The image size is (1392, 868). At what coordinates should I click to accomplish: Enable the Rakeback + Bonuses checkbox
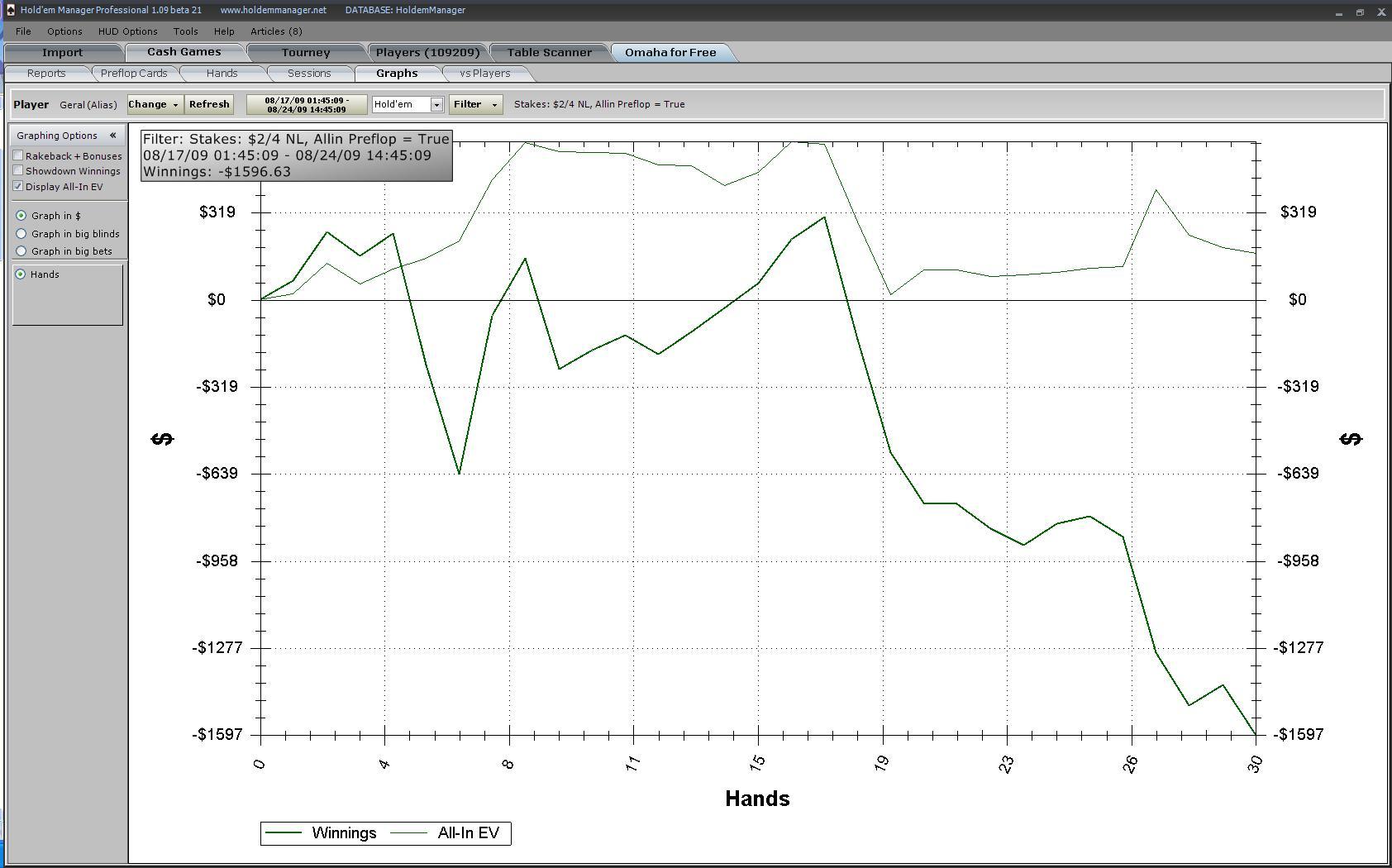[18, 155]
